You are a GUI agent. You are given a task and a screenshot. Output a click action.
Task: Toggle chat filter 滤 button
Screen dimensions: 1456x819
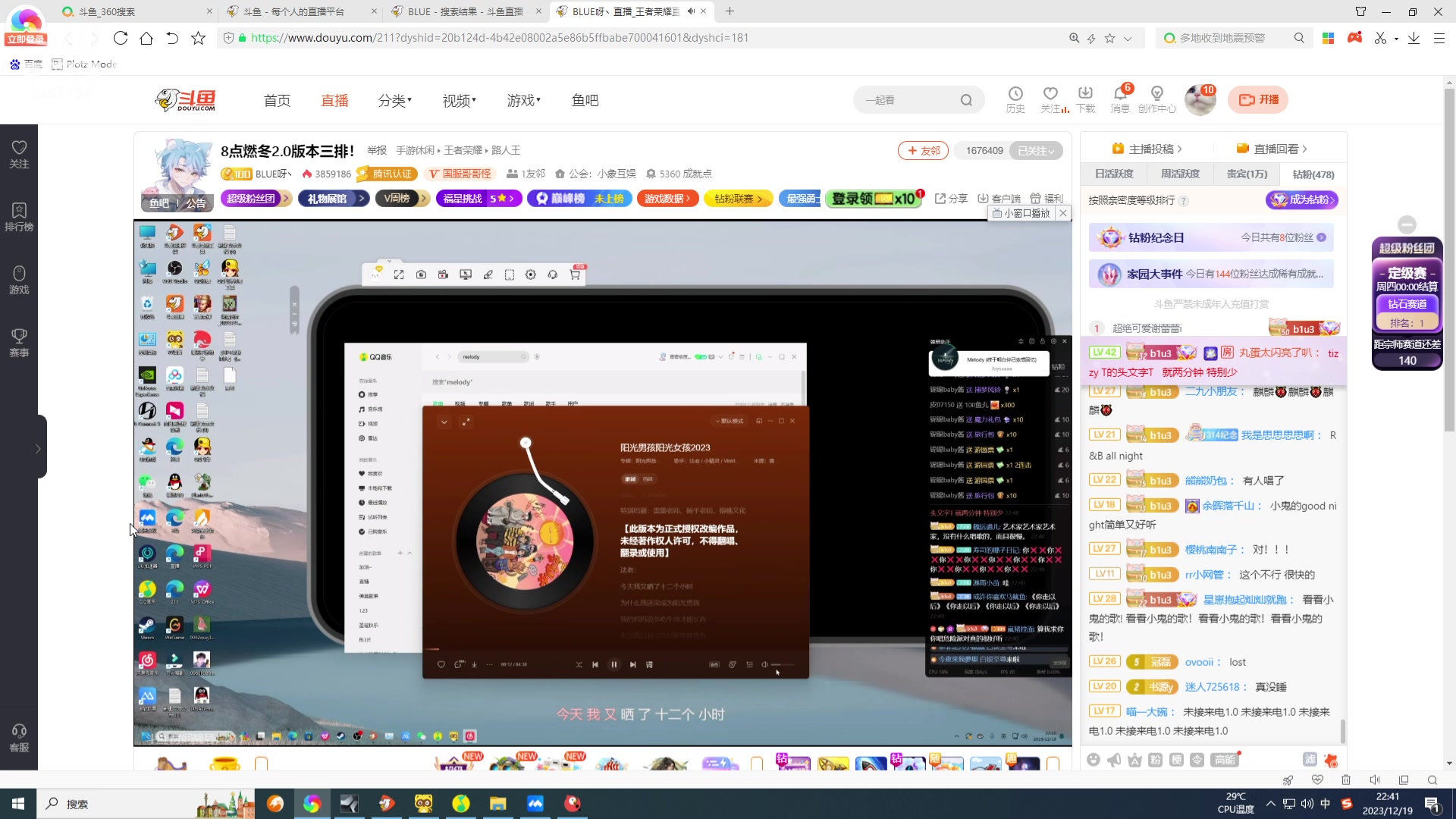click(x=1310, y=760)
